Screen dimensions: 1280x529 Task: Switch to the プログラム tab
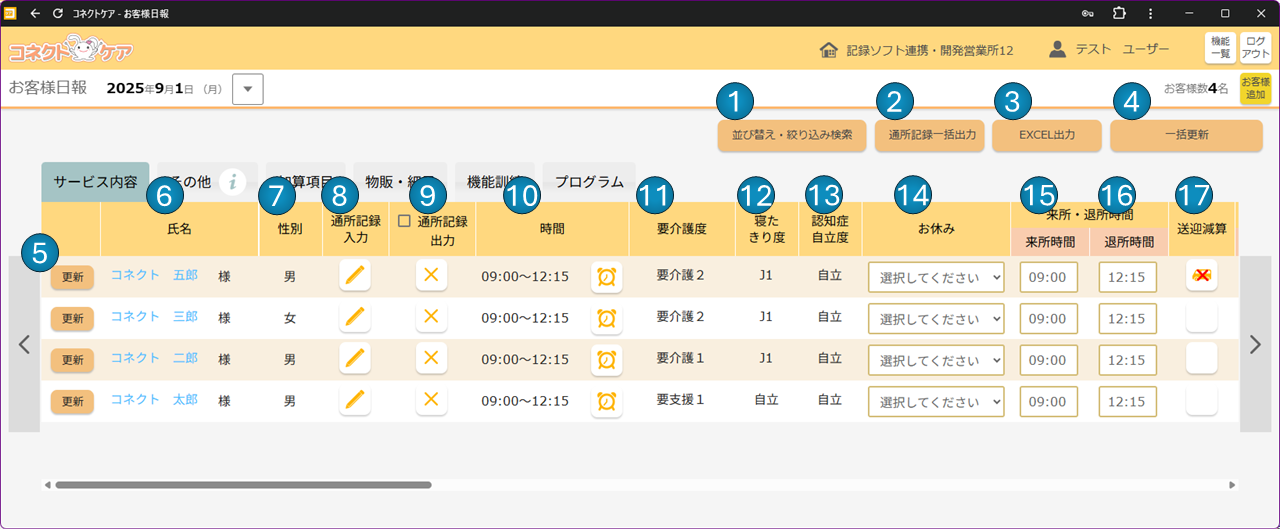point(589,182)
